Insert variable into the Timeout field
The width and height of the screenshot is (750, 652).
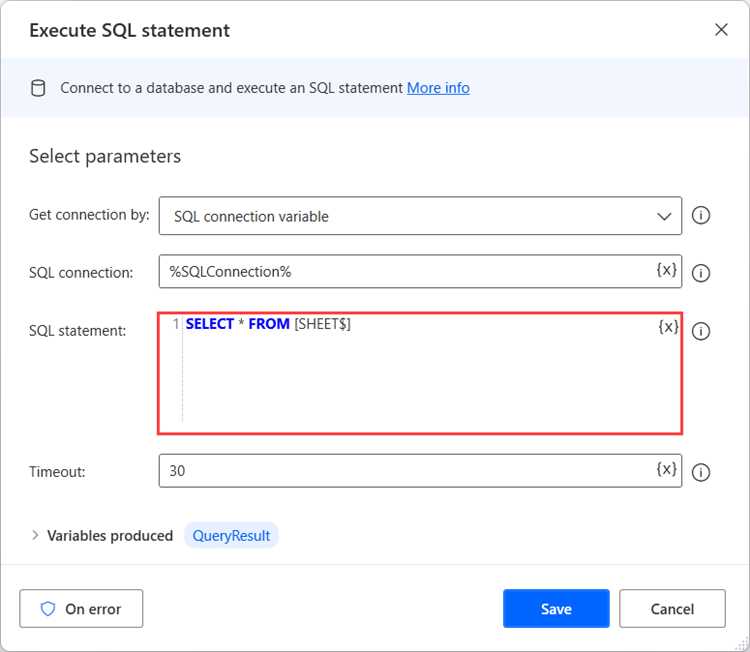[x=667, y=469]
